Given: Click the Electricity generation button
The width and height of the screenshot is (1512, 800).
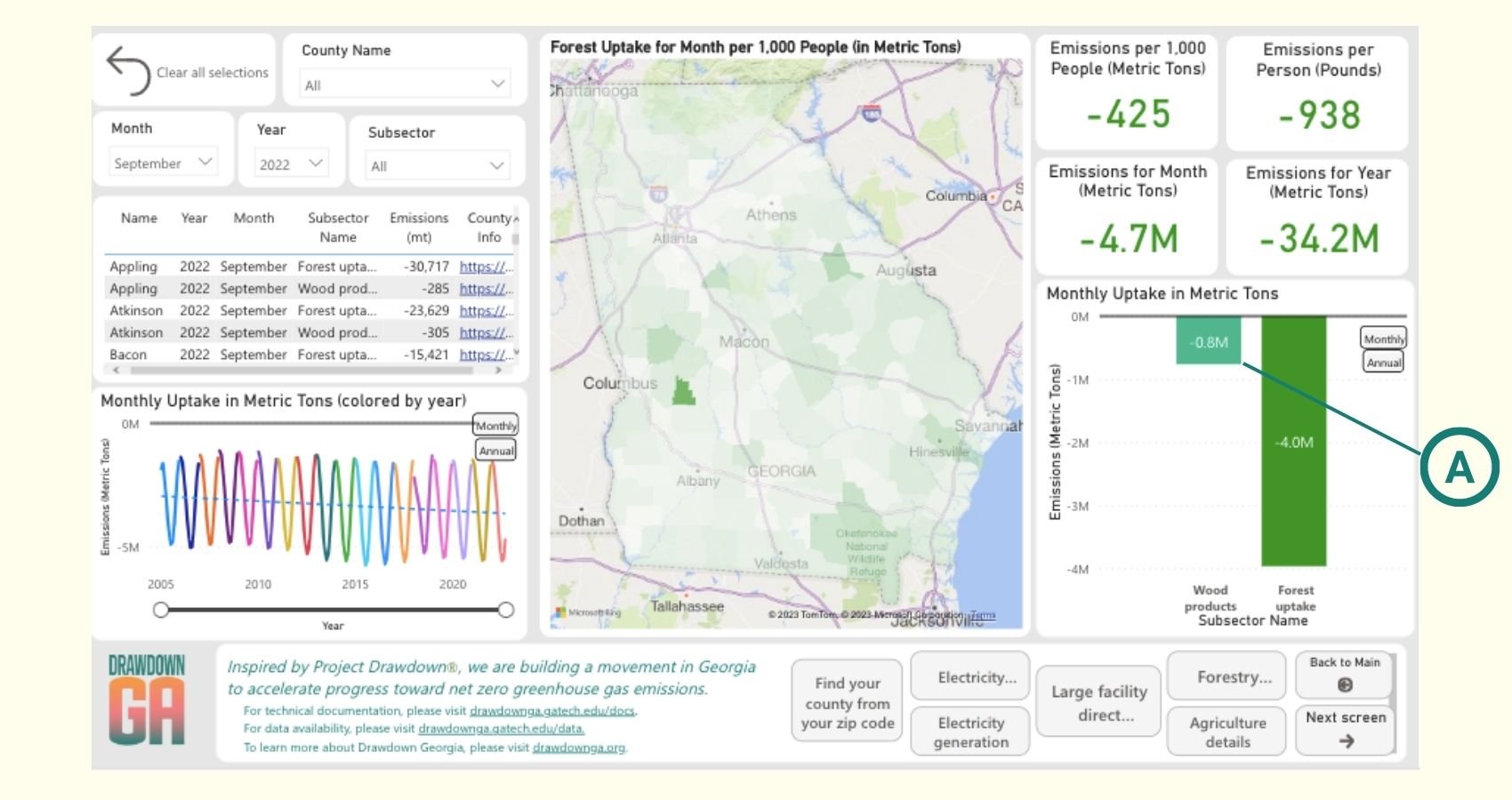Looking at the screenshot, I should [x=969, y=731].
